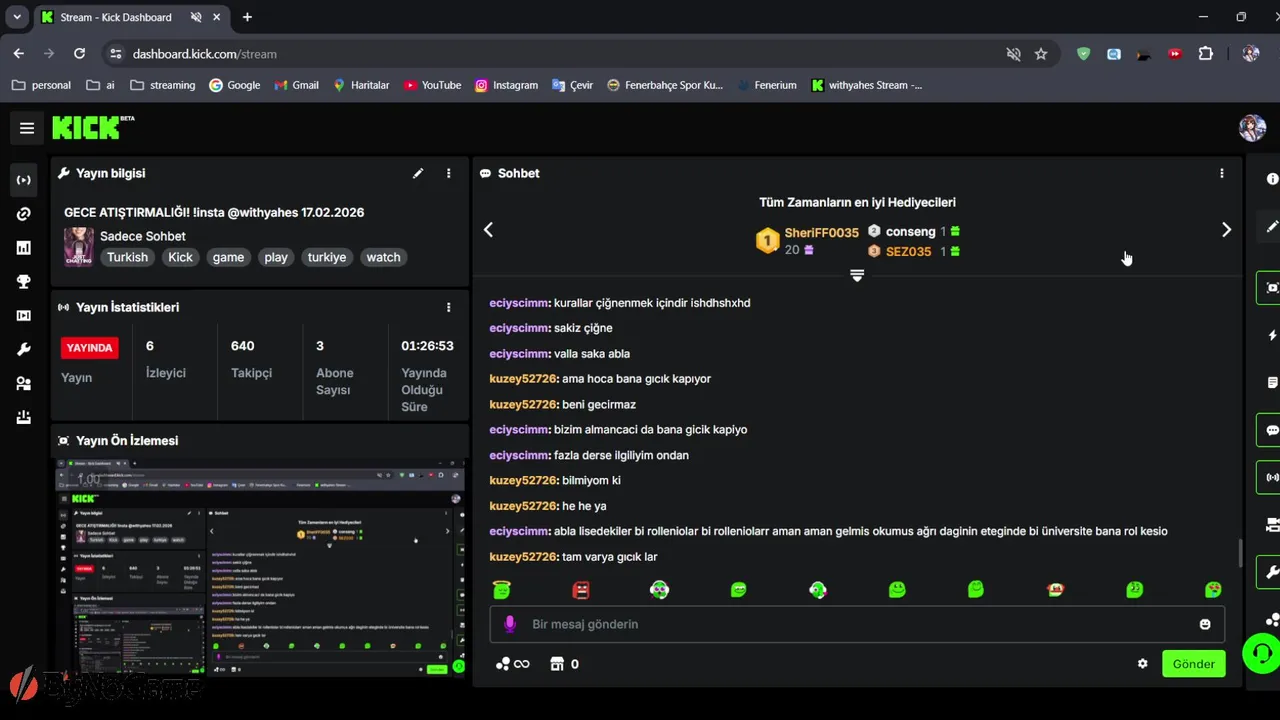The width and height of the screenshot is (1280, 720).
Task: Open the Stream page in left sidebar
Action: pyautogui.click(x=24, y=180)
